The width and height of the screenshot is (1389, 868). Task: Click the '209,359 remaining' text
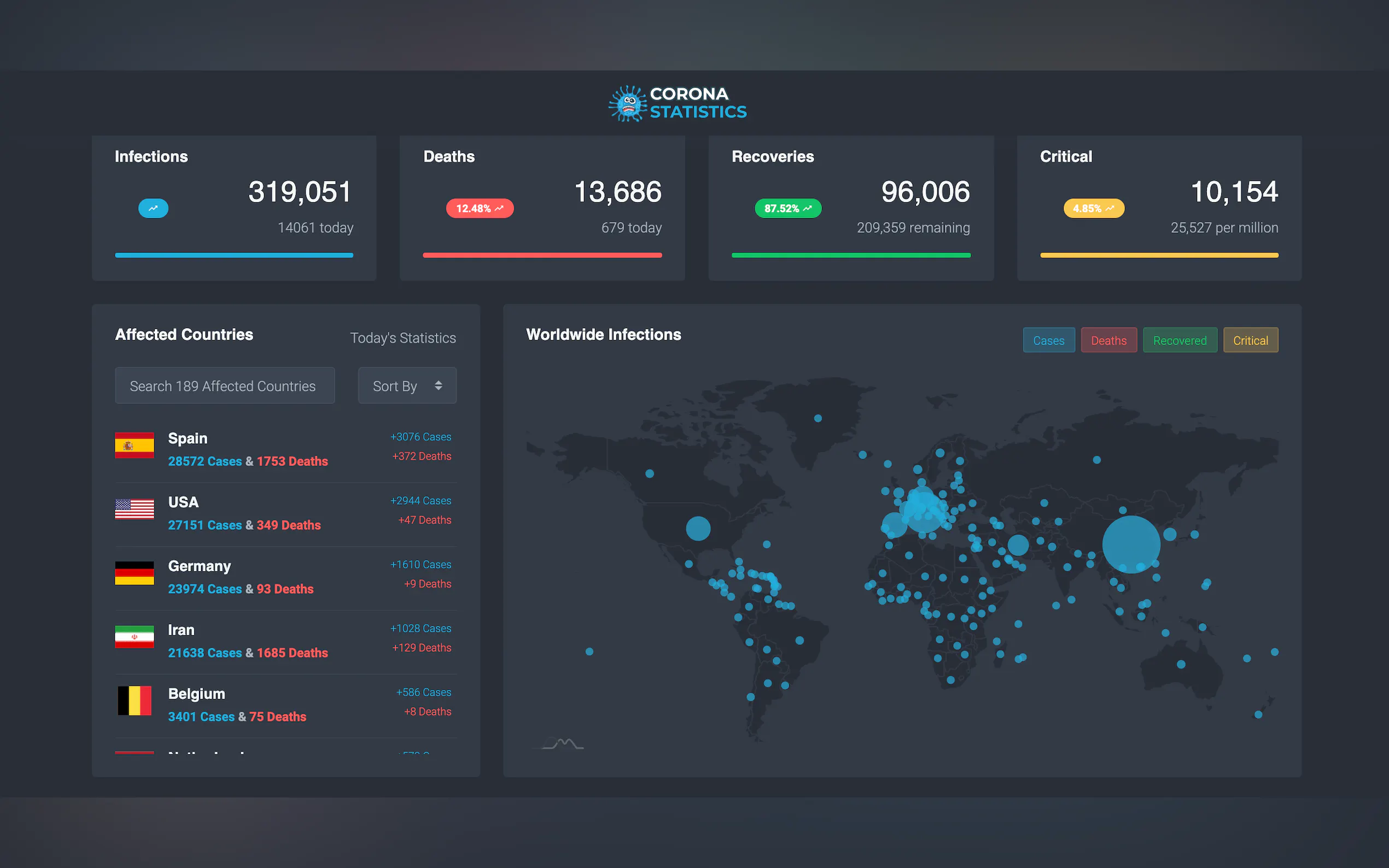913,228
